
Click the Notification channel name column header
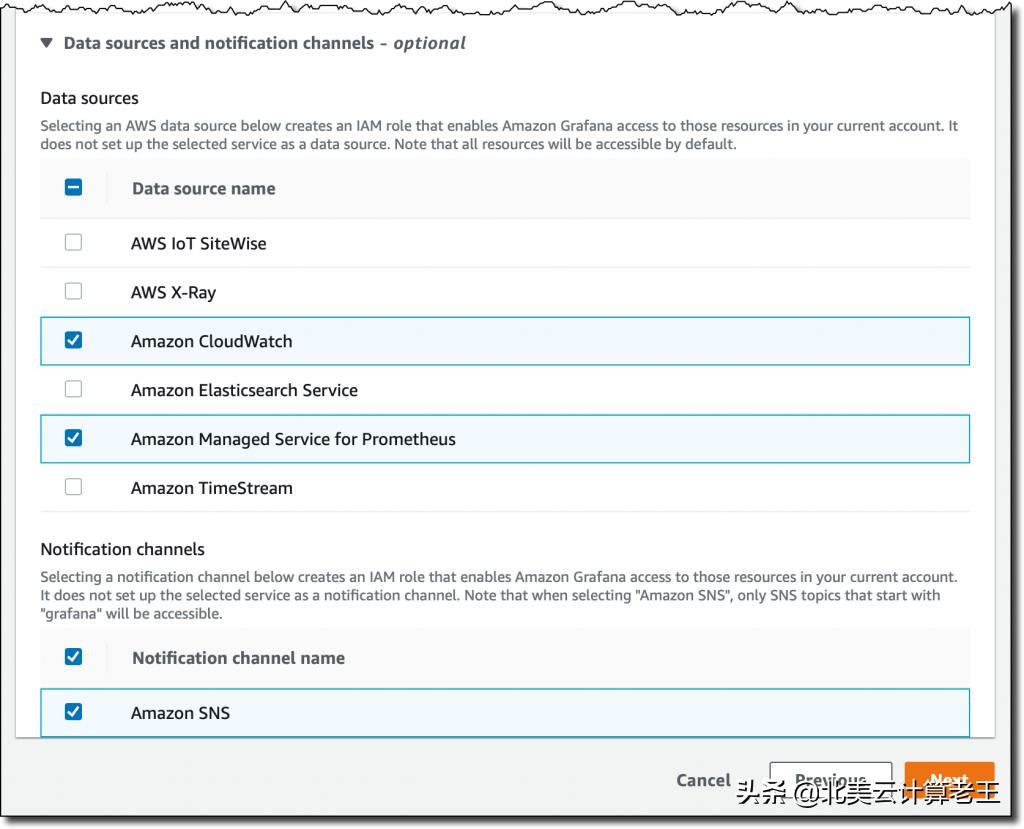pyautogui.click(x=238, y=658)
